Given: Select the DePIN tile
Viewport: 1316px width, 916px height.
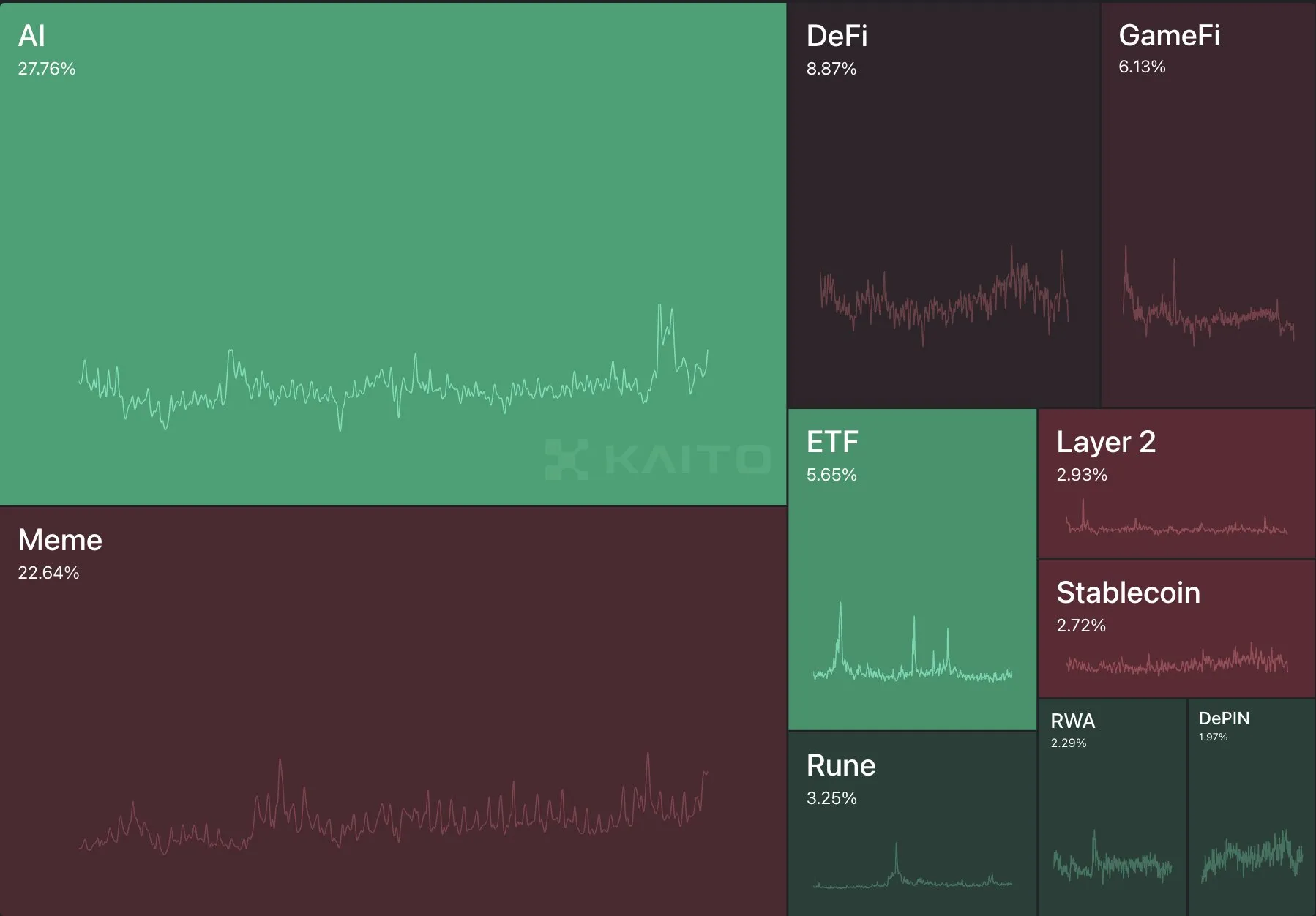Looking at the screenshot, I should pyautogui.click(x=1252, y=808).
